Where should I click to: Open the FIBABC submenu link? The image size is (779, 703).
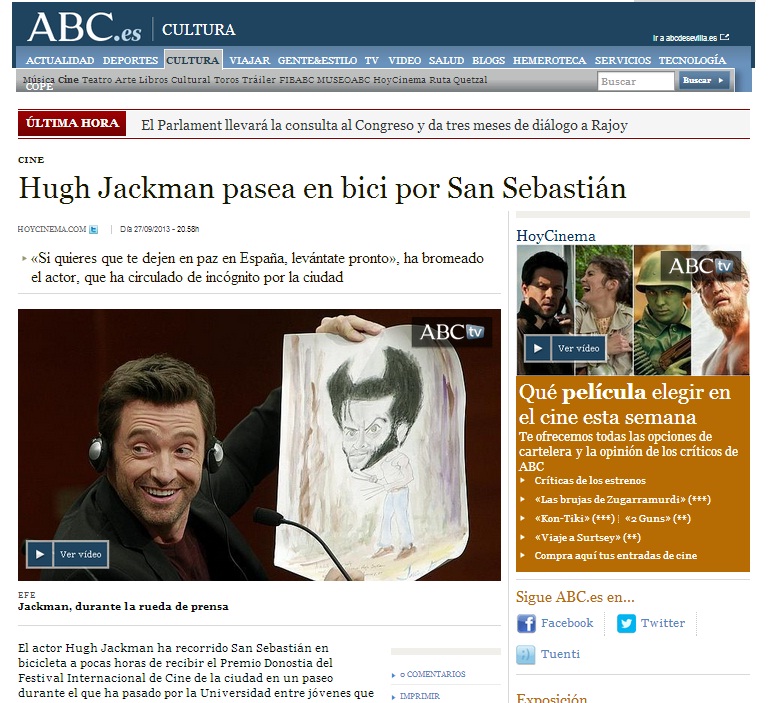297,79
